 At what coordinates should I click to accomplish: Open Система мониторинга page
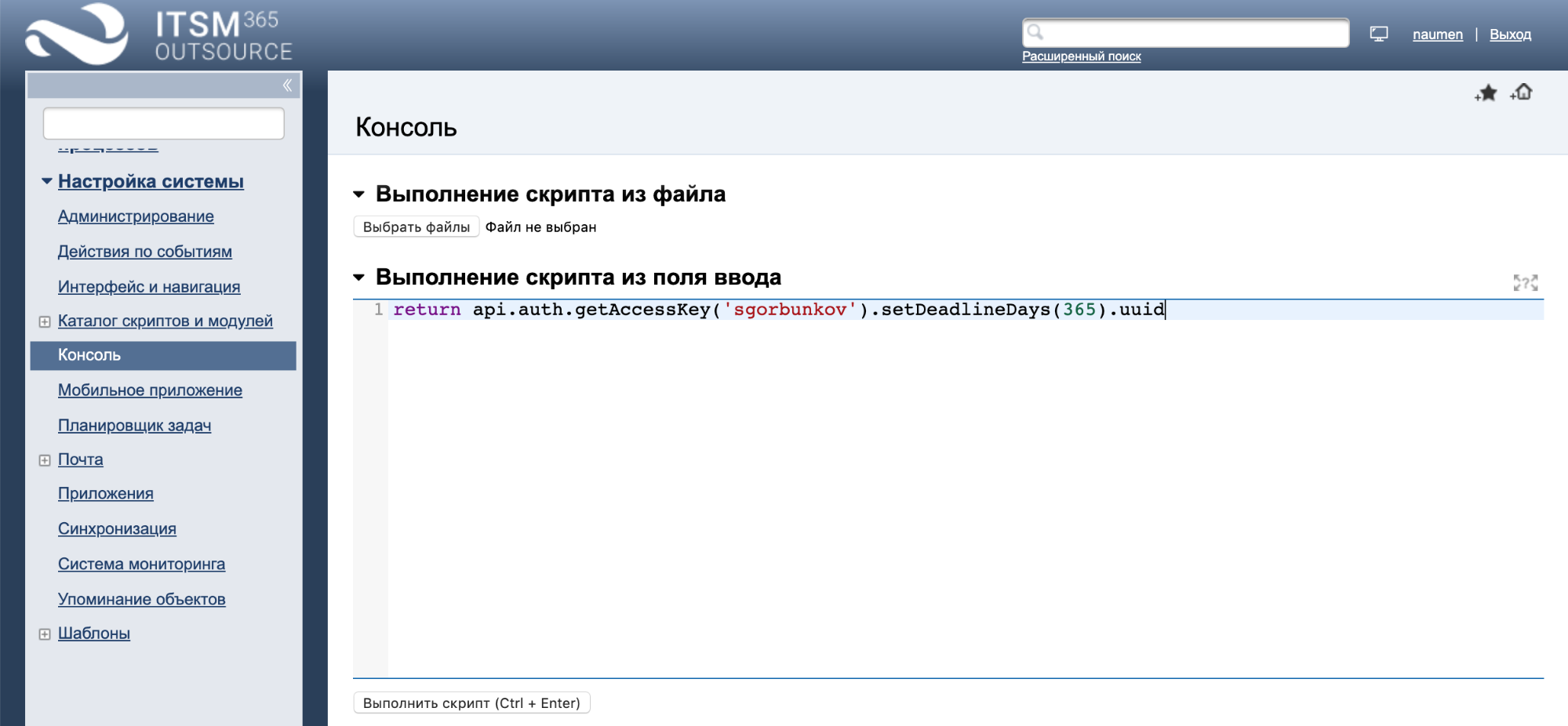click(x=141, y=564)
